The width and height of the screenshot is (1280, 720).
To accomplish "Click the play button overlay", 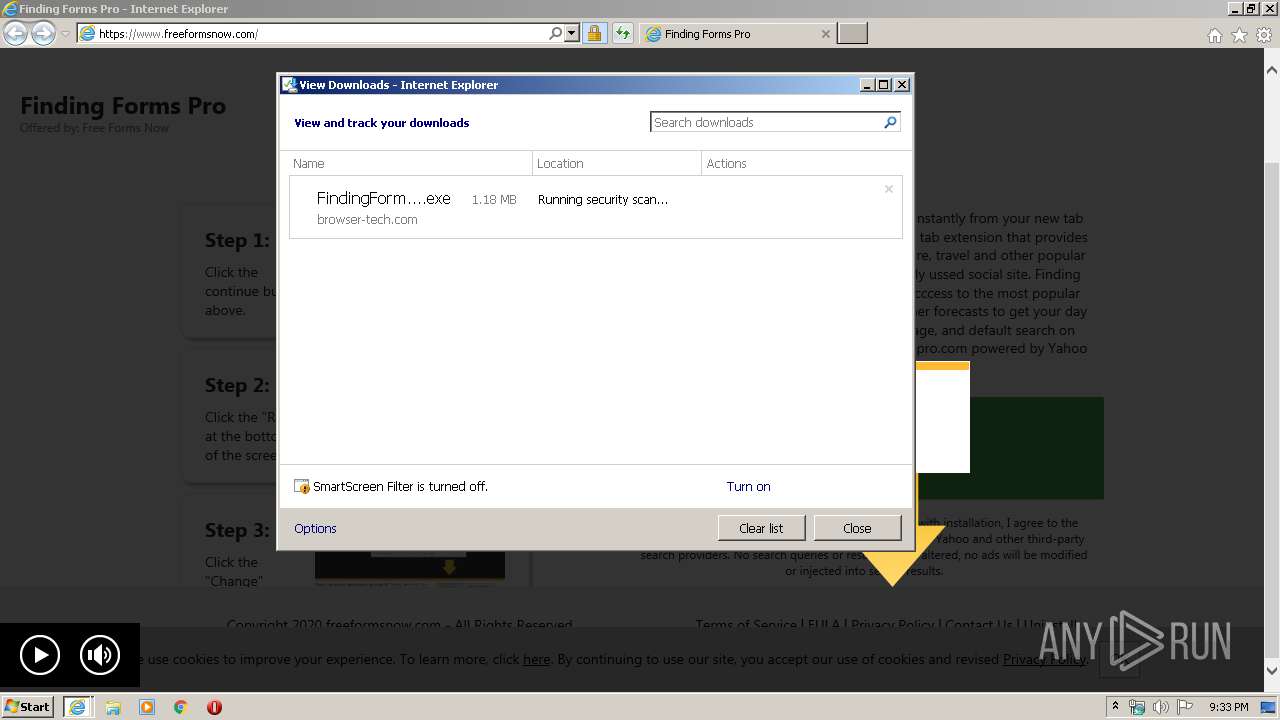I will pyautogui.click(x=40, y=655).
